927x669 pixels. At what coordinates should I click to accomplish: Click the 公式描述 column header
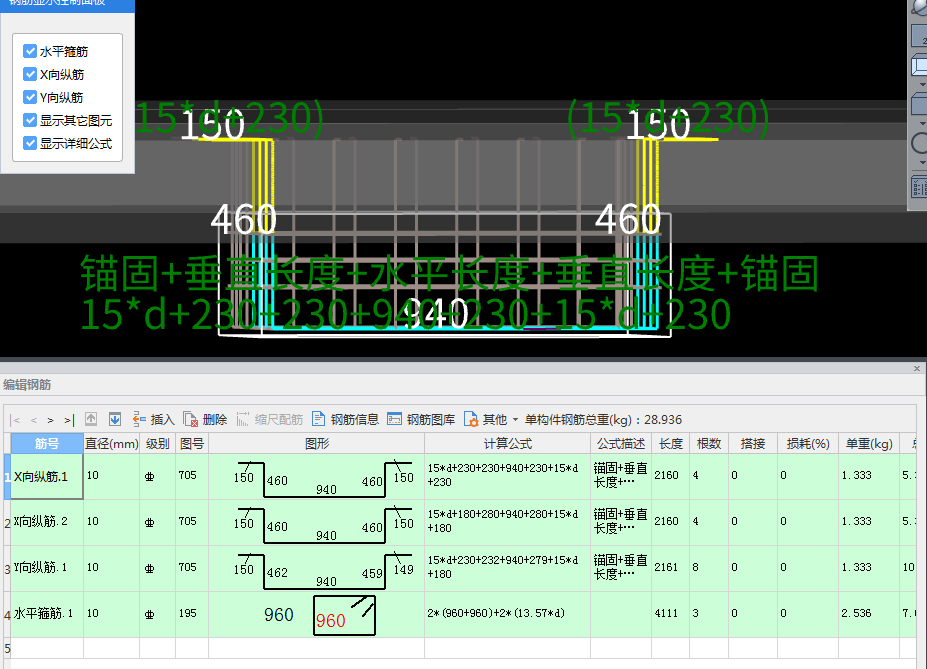click(x=621, y=443)
